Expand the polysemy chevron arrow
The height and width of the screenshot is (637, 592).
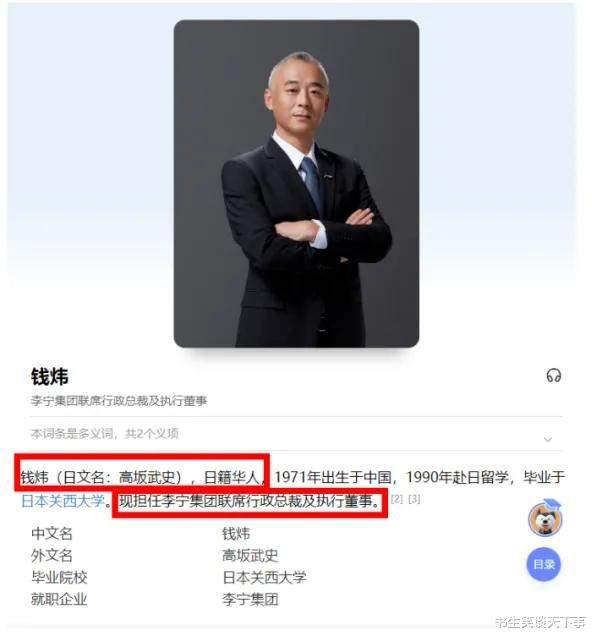point(548,439)
